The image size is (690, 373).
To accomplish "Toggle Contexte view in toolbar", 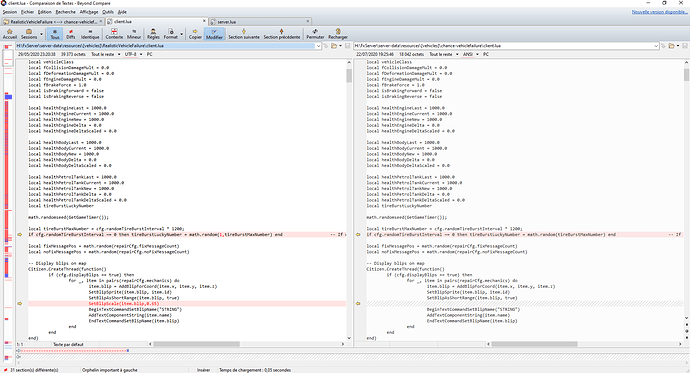I will tap(114, 34).
